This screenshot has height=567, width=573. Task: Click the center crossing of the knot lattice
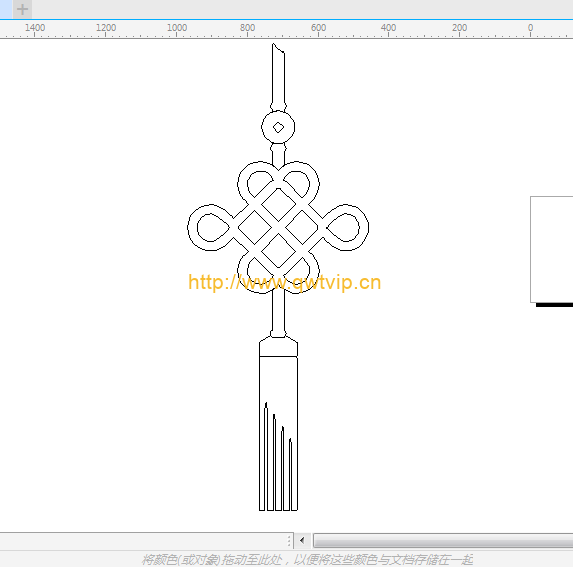[x=278, y=227]
